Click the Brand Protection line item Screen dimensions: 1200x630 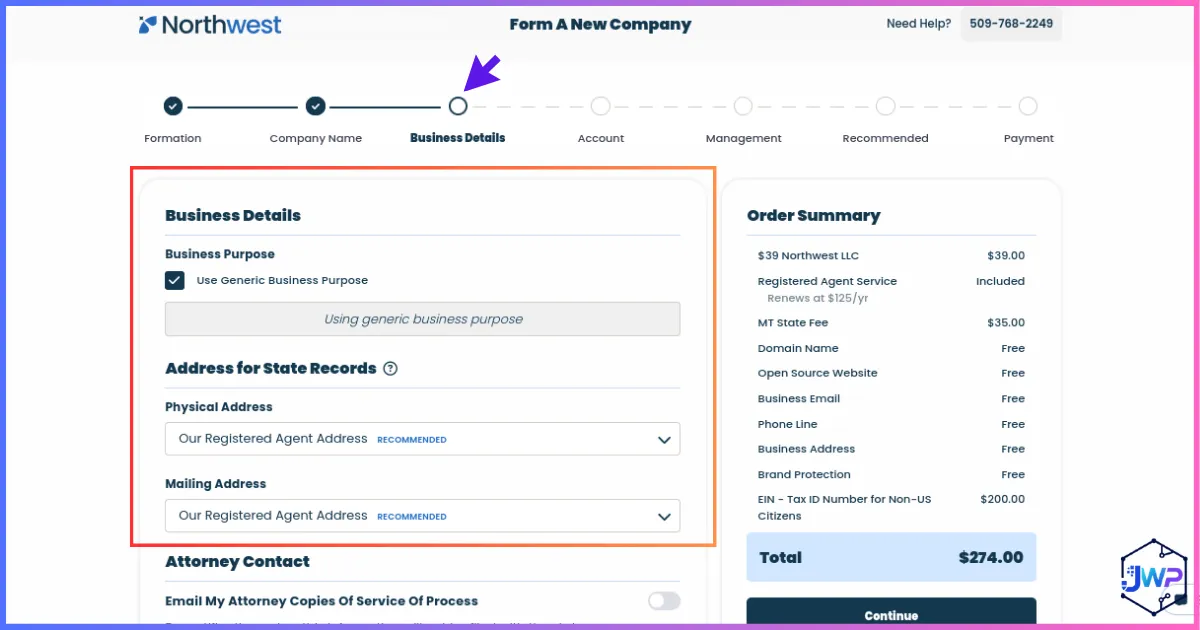pyautogui.click(x=891, y=474)
